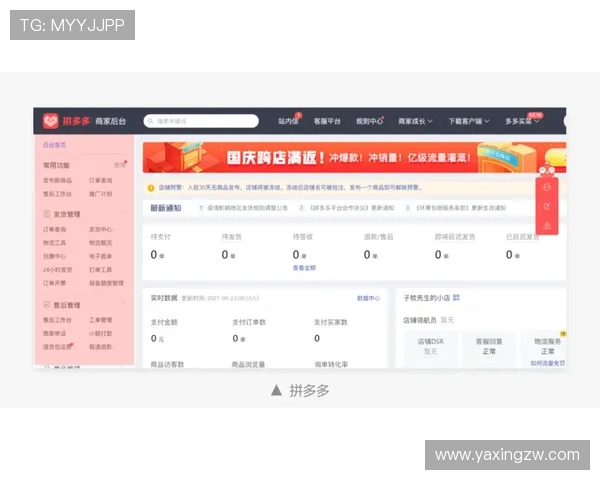Open 报备额度管理 in the sidebar
Viewport: 600px width, 480px height.
pos(106,283)
